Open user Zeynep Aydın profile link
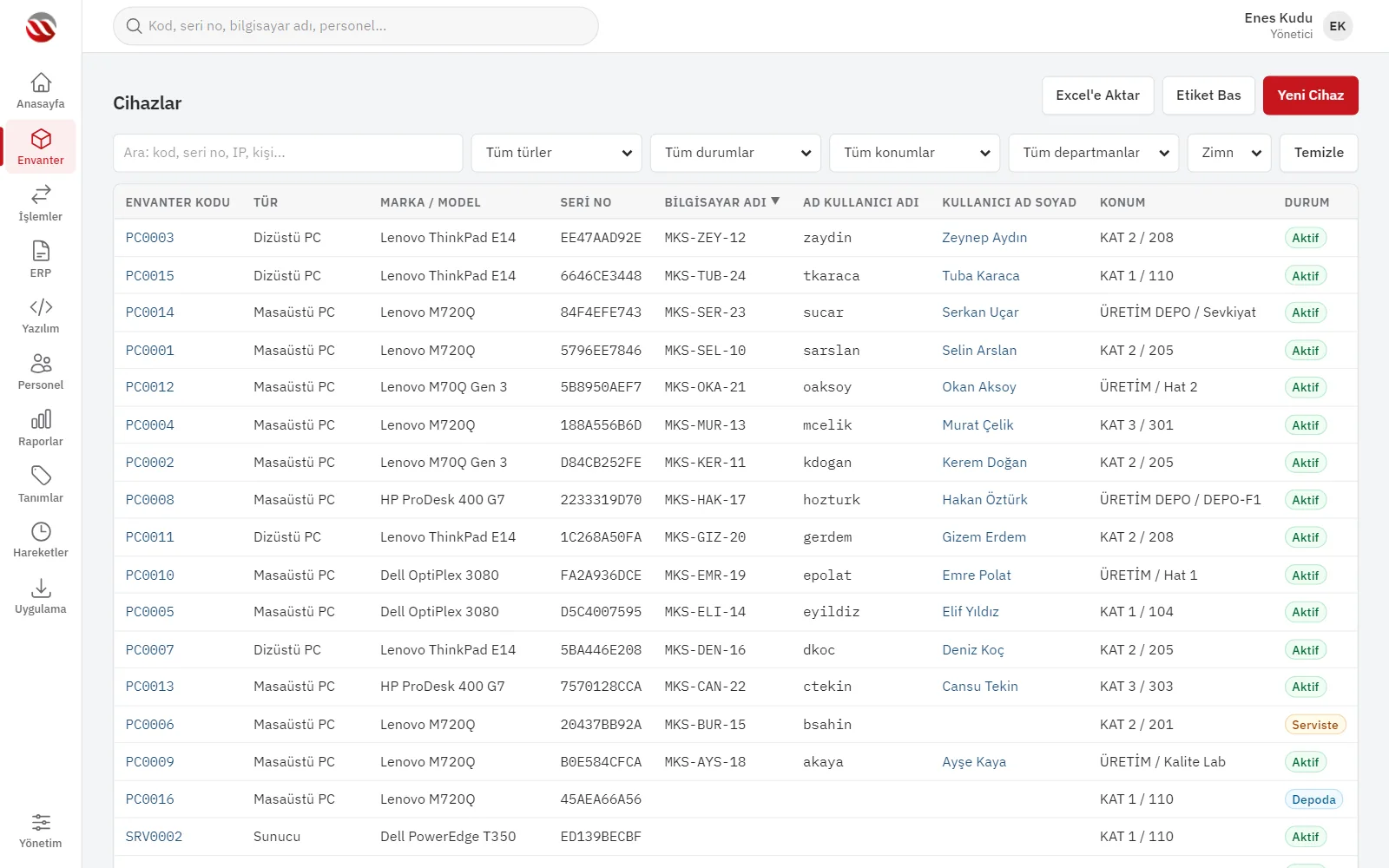Viewport: 1389px width, 868px height. pyautogui.click(x=984, y=238)
